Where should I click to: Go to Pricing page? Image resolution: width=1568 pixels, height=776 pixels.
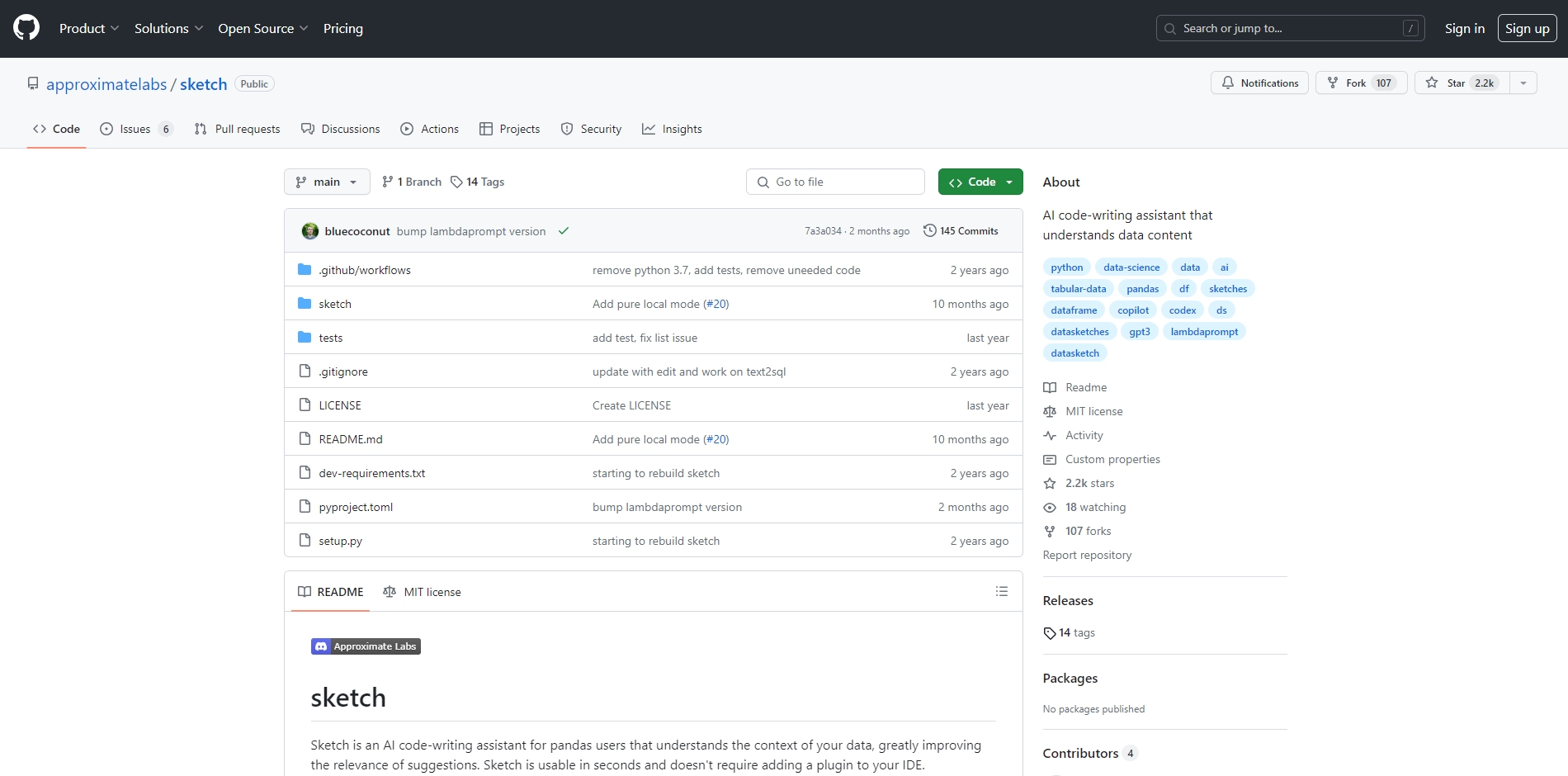tap(343, 28)
